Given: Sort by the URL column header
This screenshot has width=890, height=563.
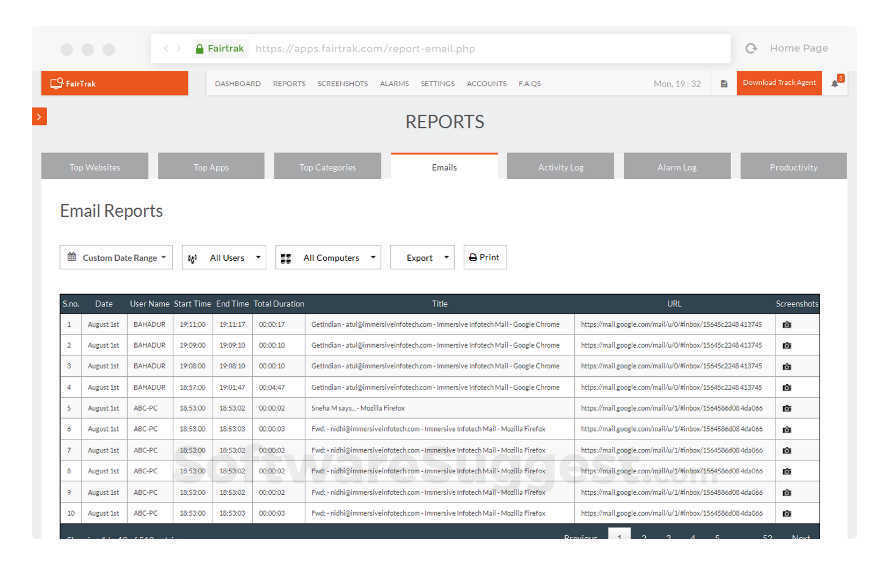Looking at the screenshot, I should tap(674, 304).
